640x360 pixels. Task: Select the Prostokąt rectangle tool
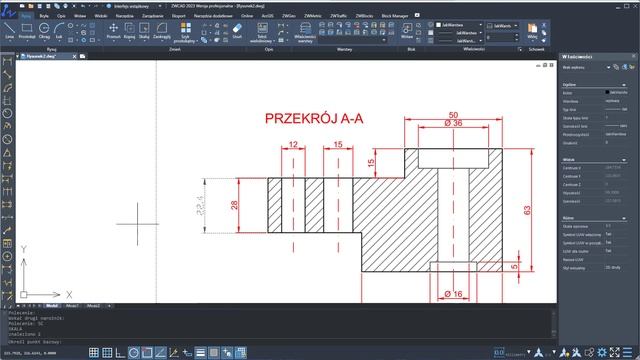tap(27, 31)
